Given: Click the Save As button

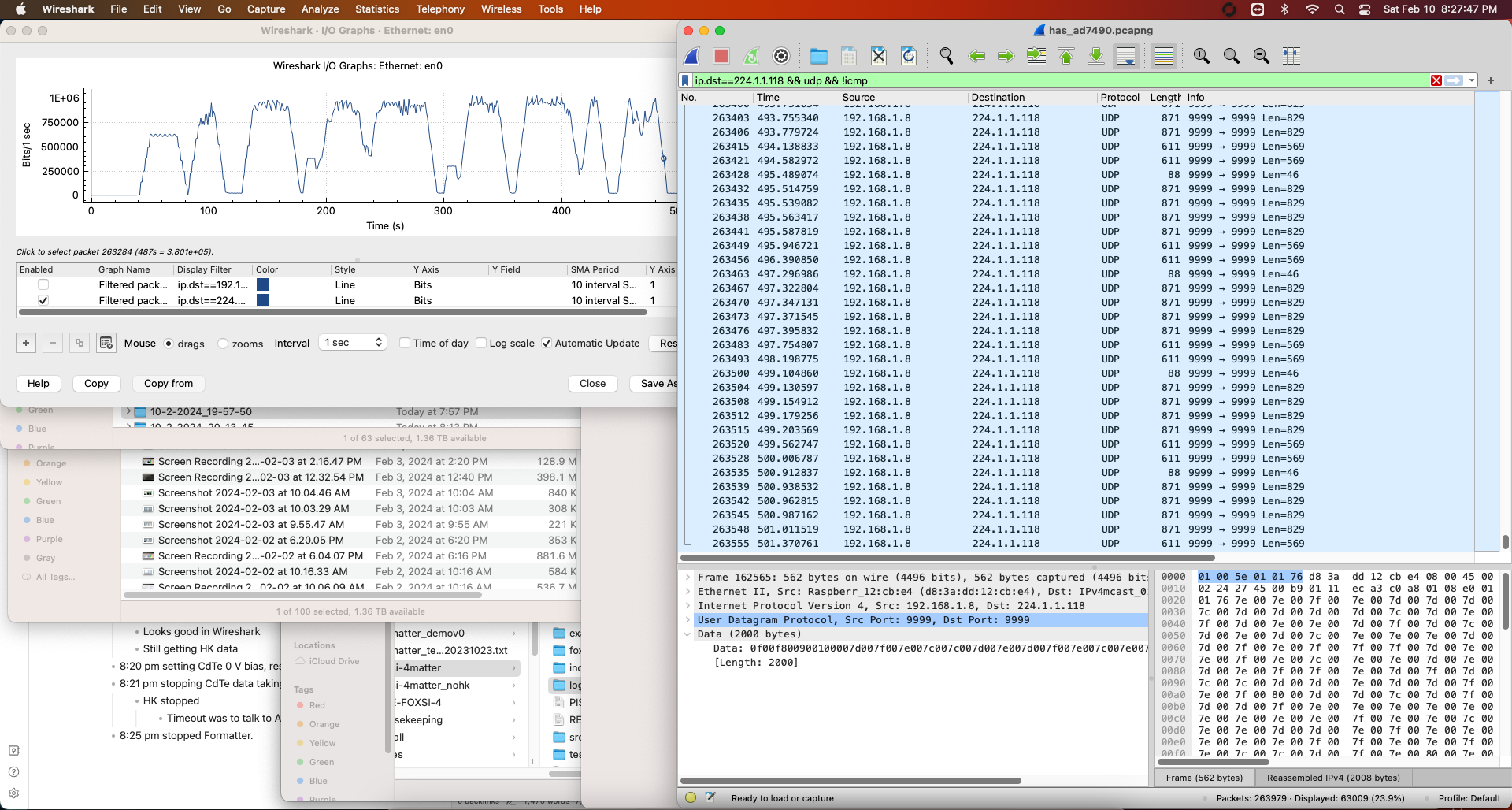Looking at the screenshot, I should point(655,383).
